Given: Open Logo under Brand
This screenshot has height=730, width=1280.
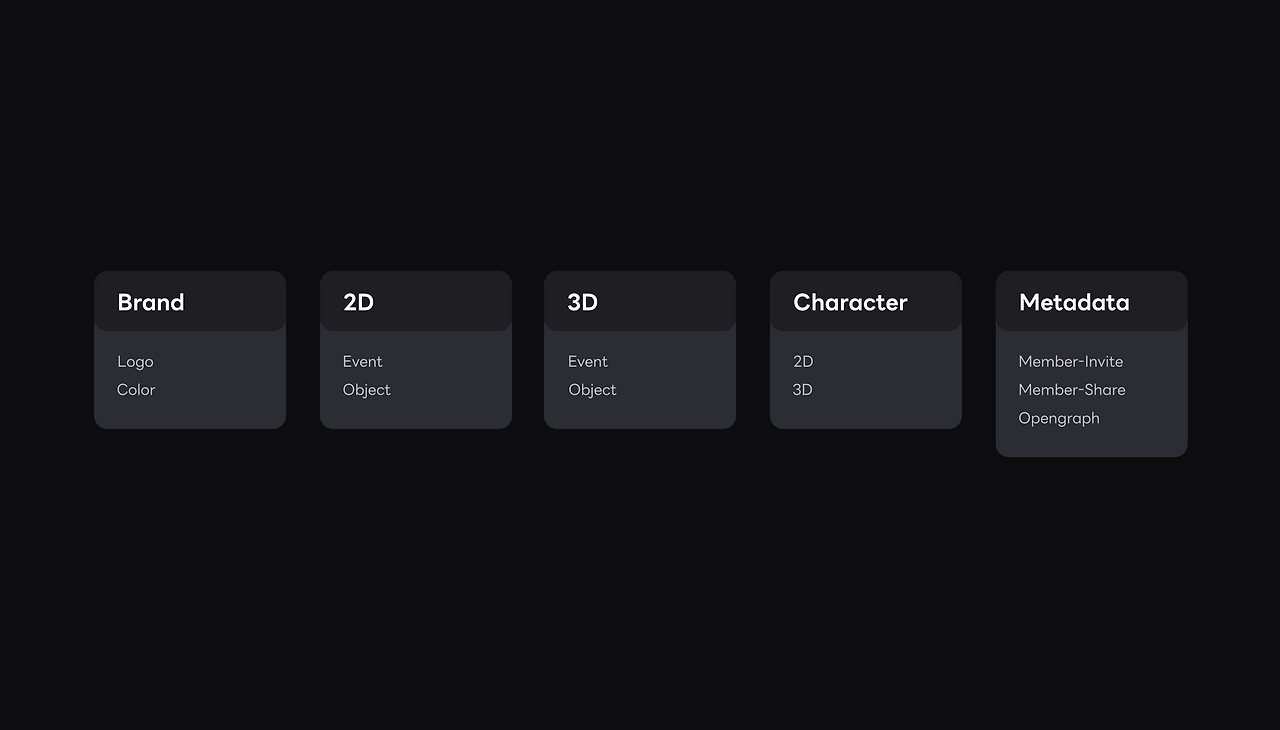Looking at the screenshot, I should point(135,361).
